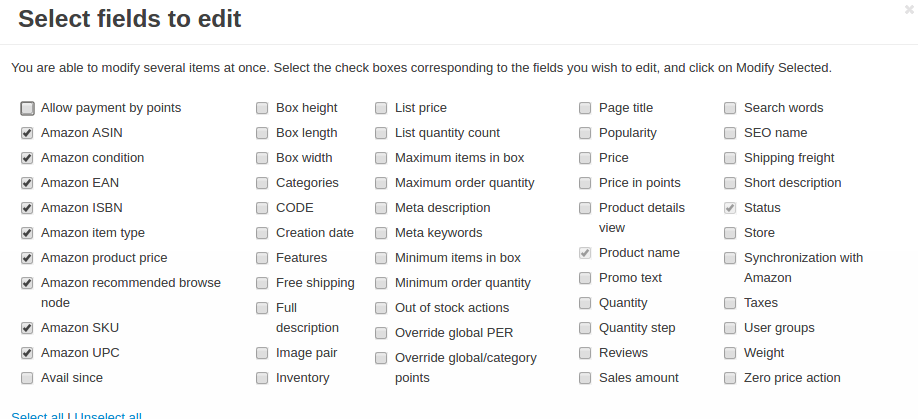Select the Price checkbox
This screenshot has height=419, width=918.
click(585, 158)
